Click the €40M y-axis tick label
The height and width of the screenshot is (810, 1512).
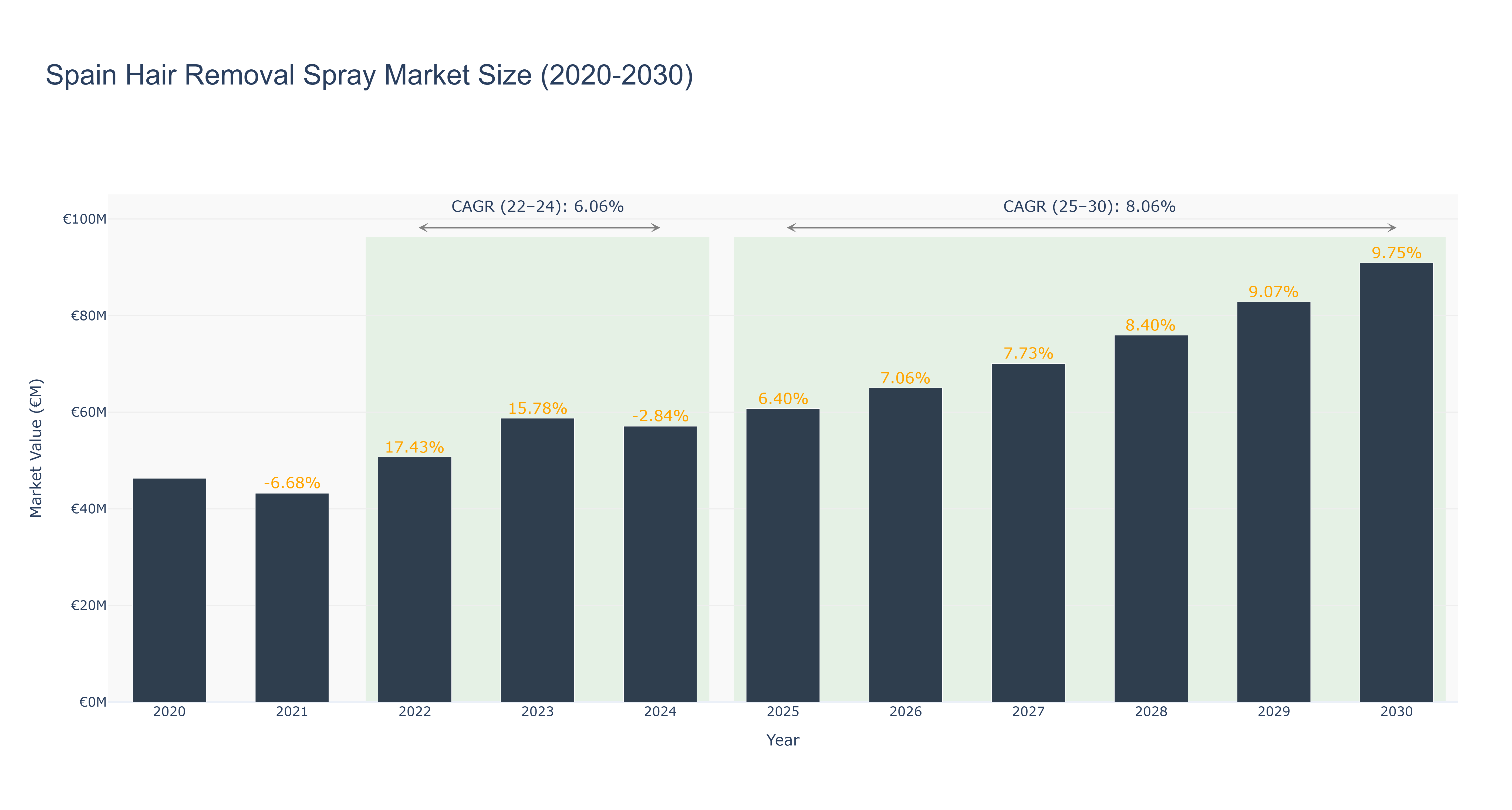click(x=89, y=509)
